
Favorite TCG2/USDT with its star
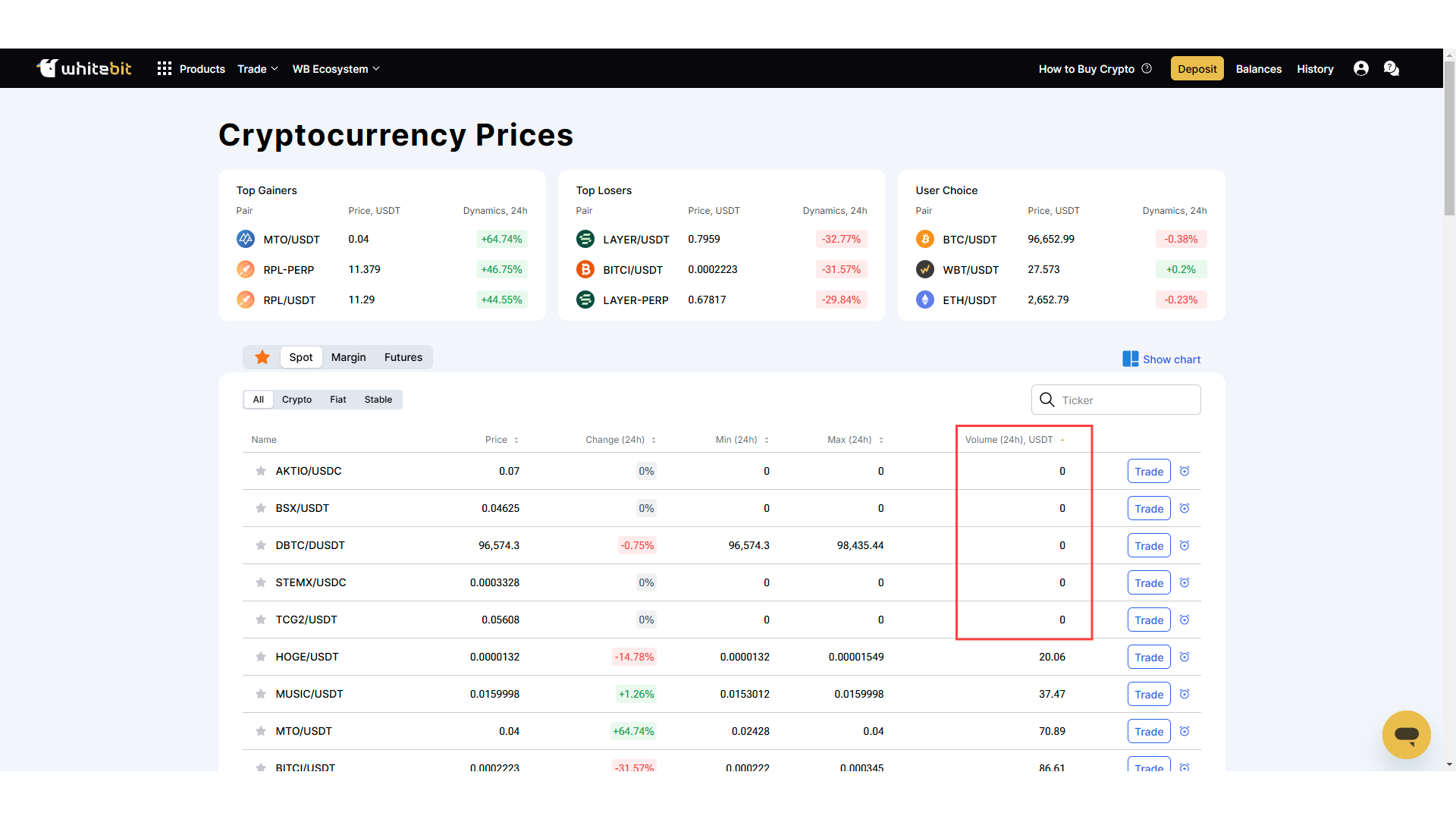pyautogui.click(x=261, y=620)
